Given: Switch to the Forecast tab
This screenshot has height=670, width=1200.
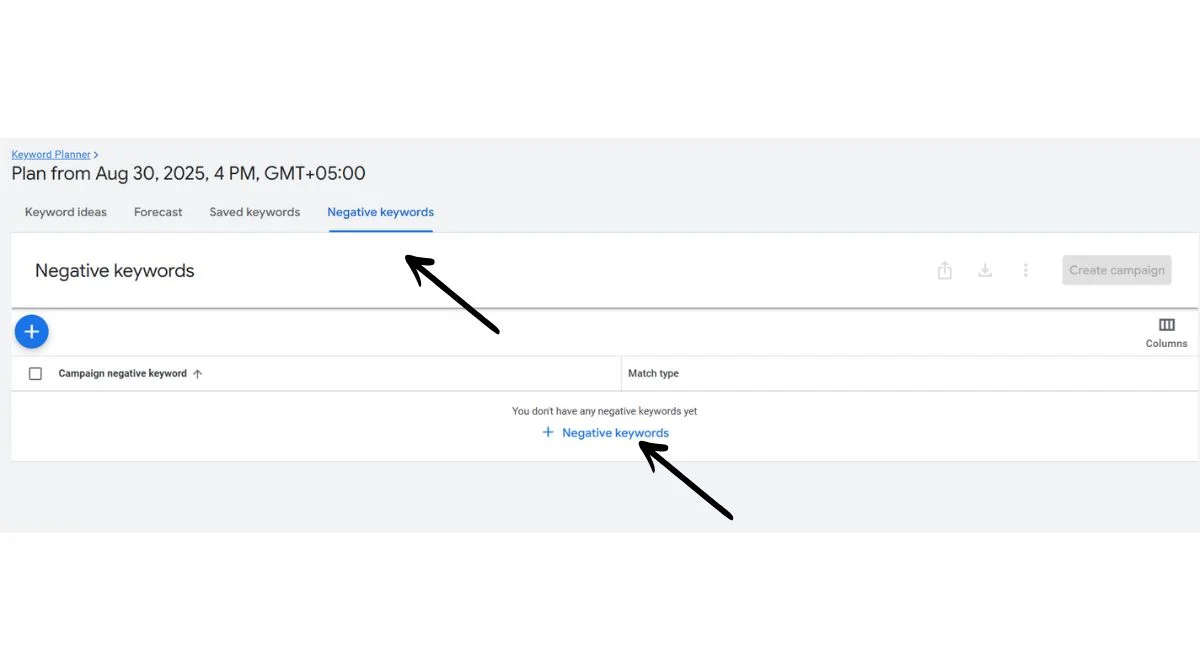Looking at the screenshot, I should 158,212.
